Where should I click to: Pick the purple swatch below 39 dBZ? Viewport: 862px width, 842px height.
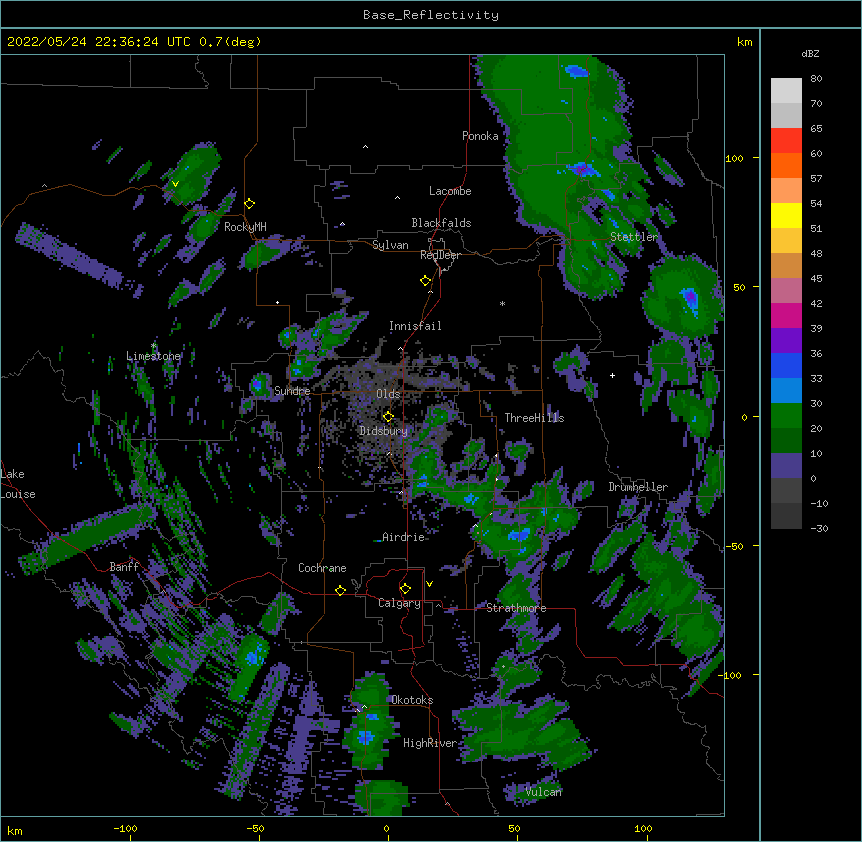786,340
